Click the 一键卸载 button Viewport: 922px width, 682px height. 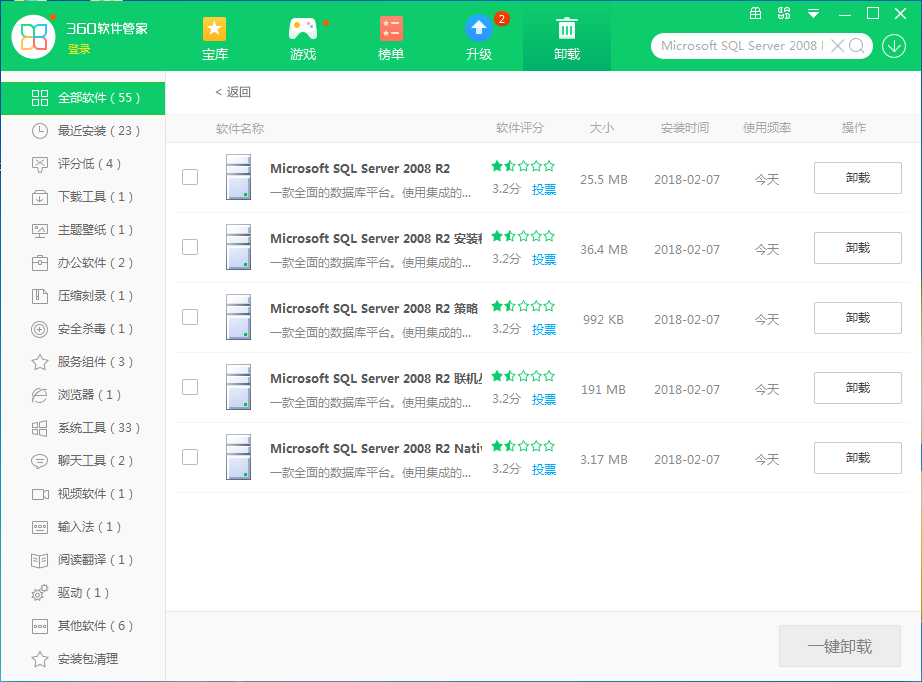pos(840,646)
